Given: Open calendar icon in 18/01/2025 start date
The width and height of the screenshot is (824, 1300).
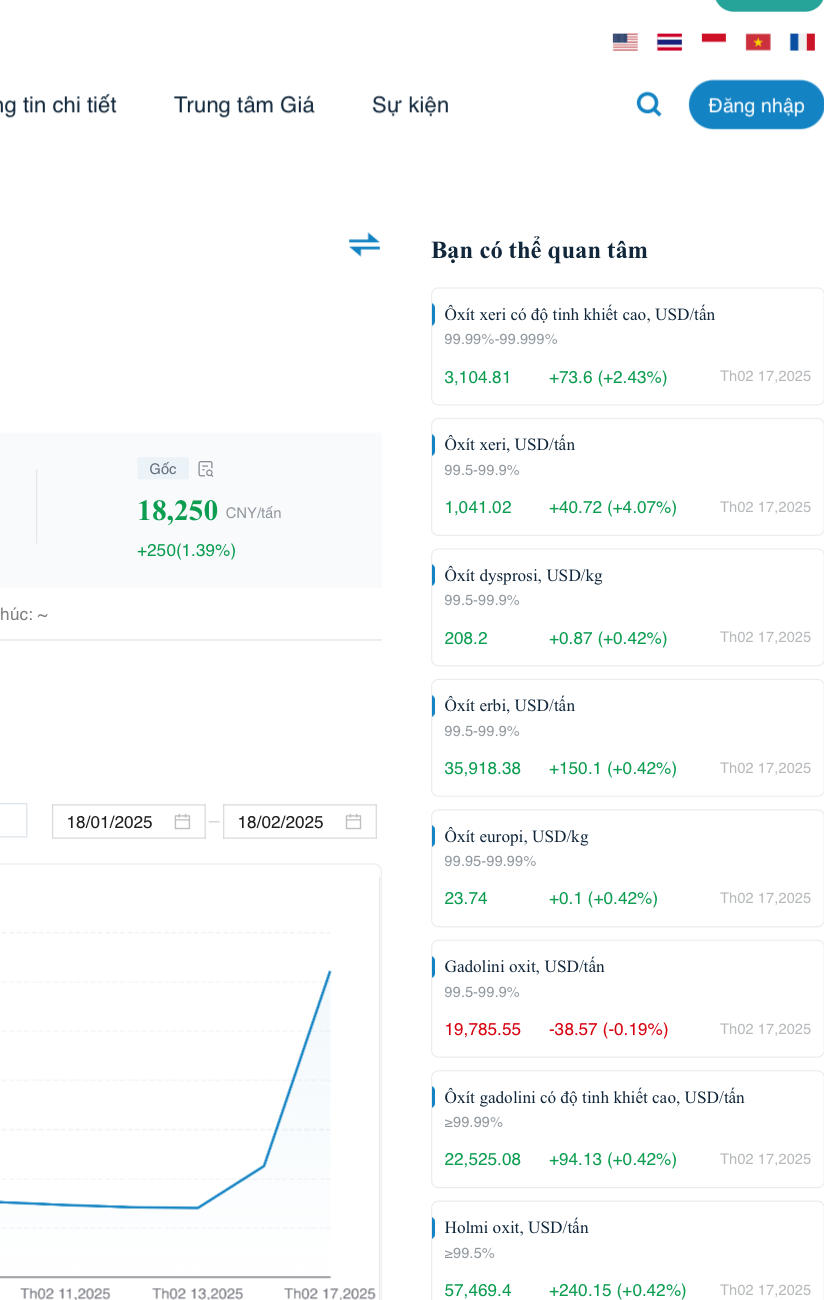Looking at the screenshot, I should click(x=182, y=822).
